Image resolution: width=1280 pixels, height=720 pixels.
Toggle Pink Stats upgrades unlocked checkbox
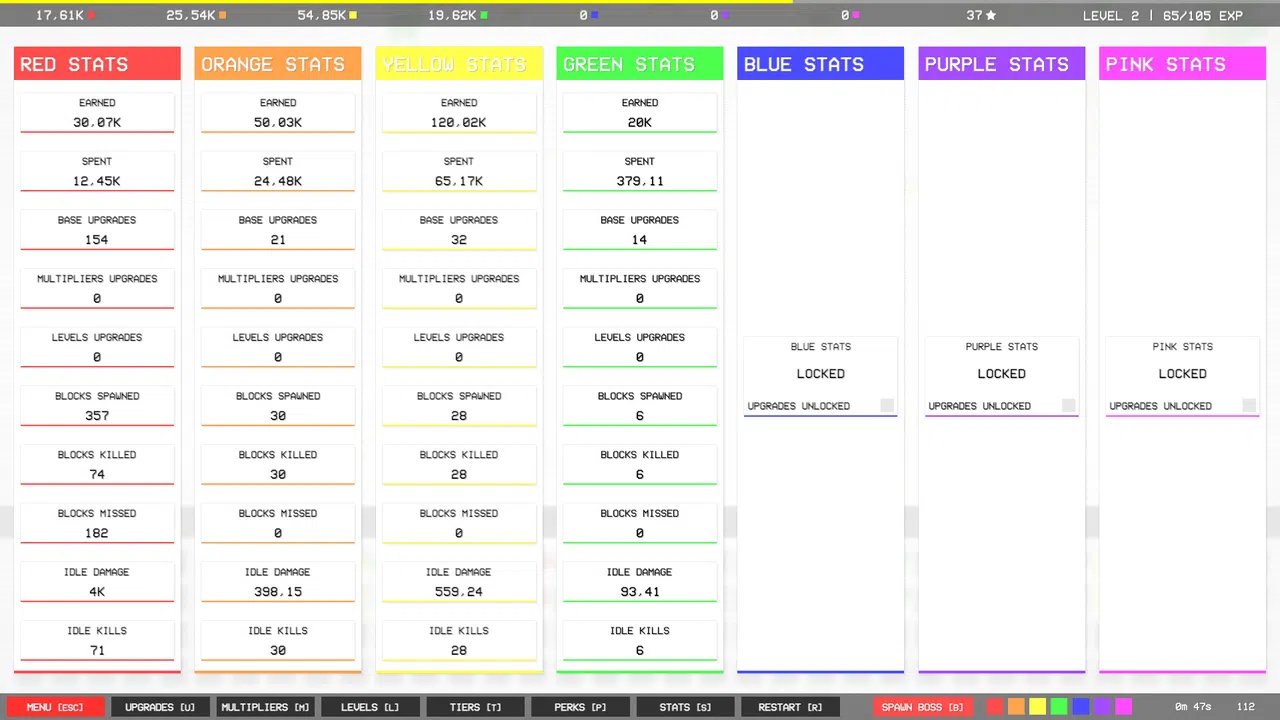[1249, 405]
